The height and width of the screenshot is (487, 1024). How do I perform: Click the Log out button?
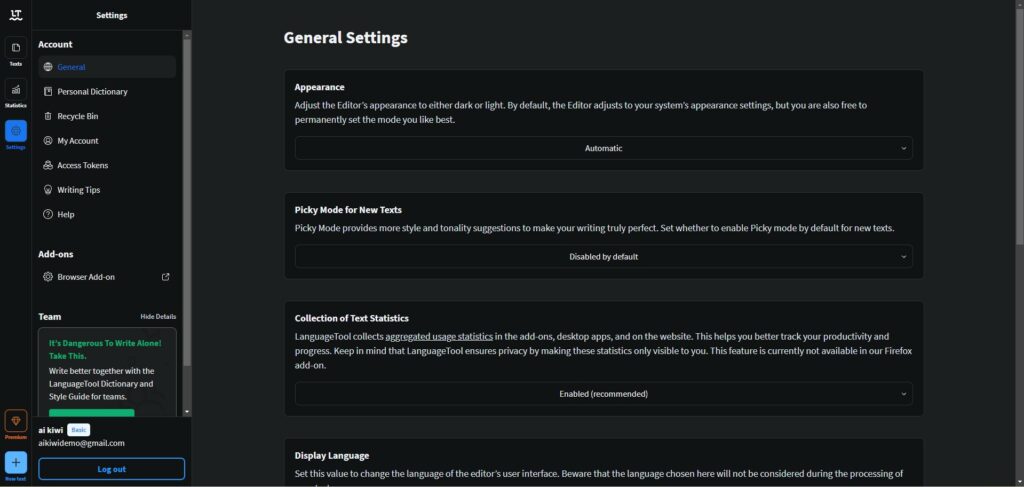pyautogui.click(x=112, y=469)
